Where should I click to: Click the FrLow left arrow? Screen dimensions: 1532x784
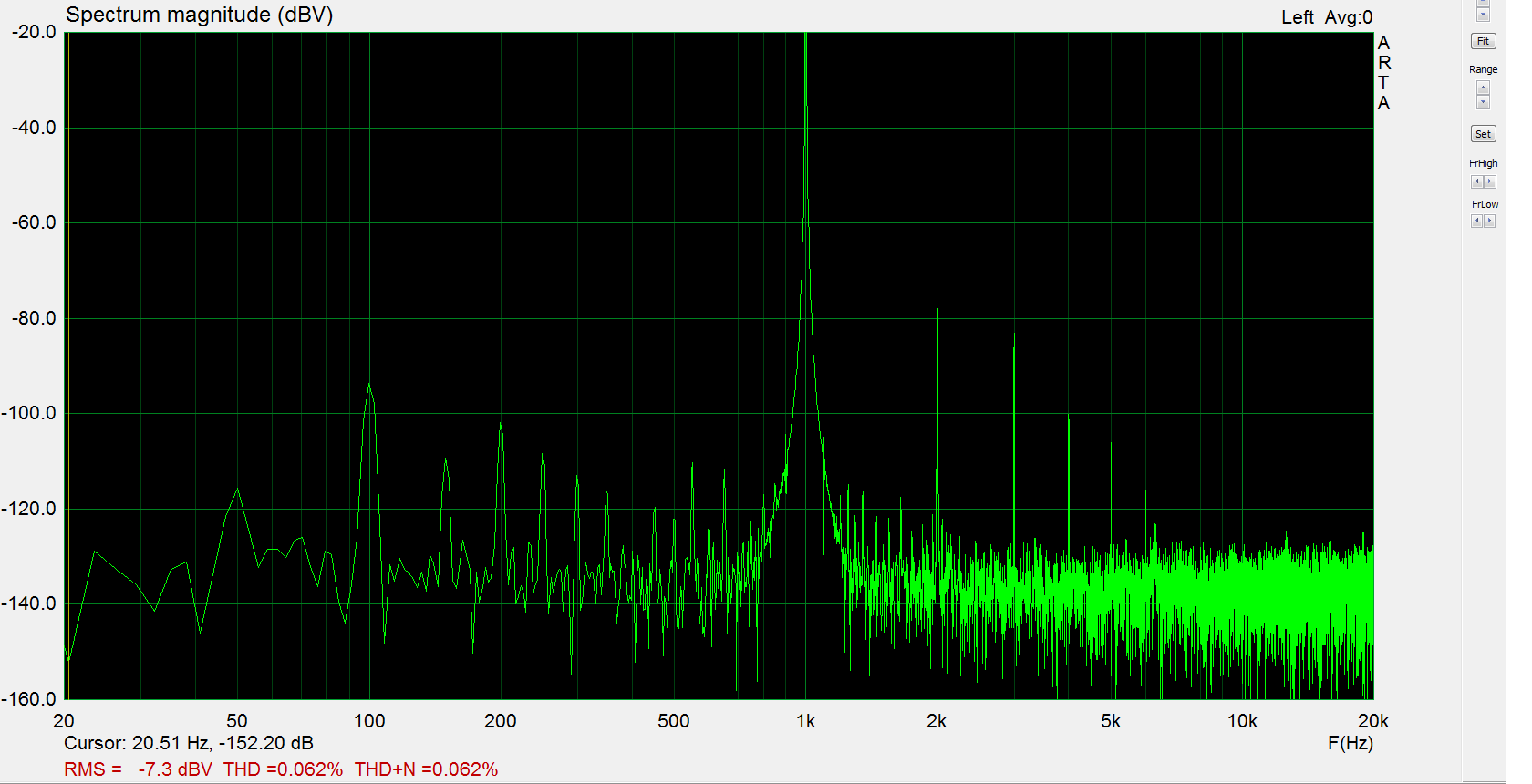[x=1476, y=221]
